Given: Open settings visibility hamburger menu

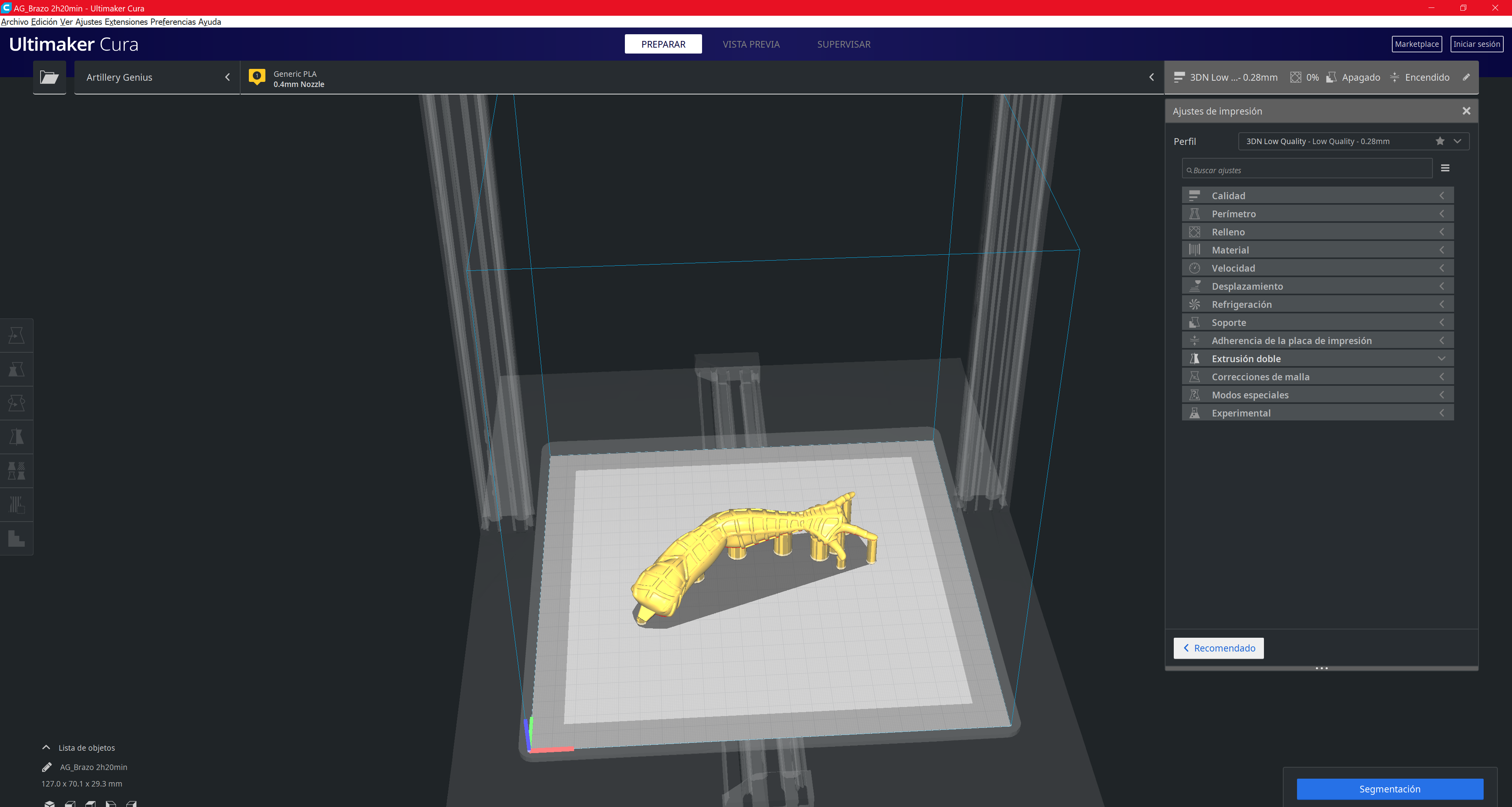Looking at the screenshot, I should [x=1445, y=168].
